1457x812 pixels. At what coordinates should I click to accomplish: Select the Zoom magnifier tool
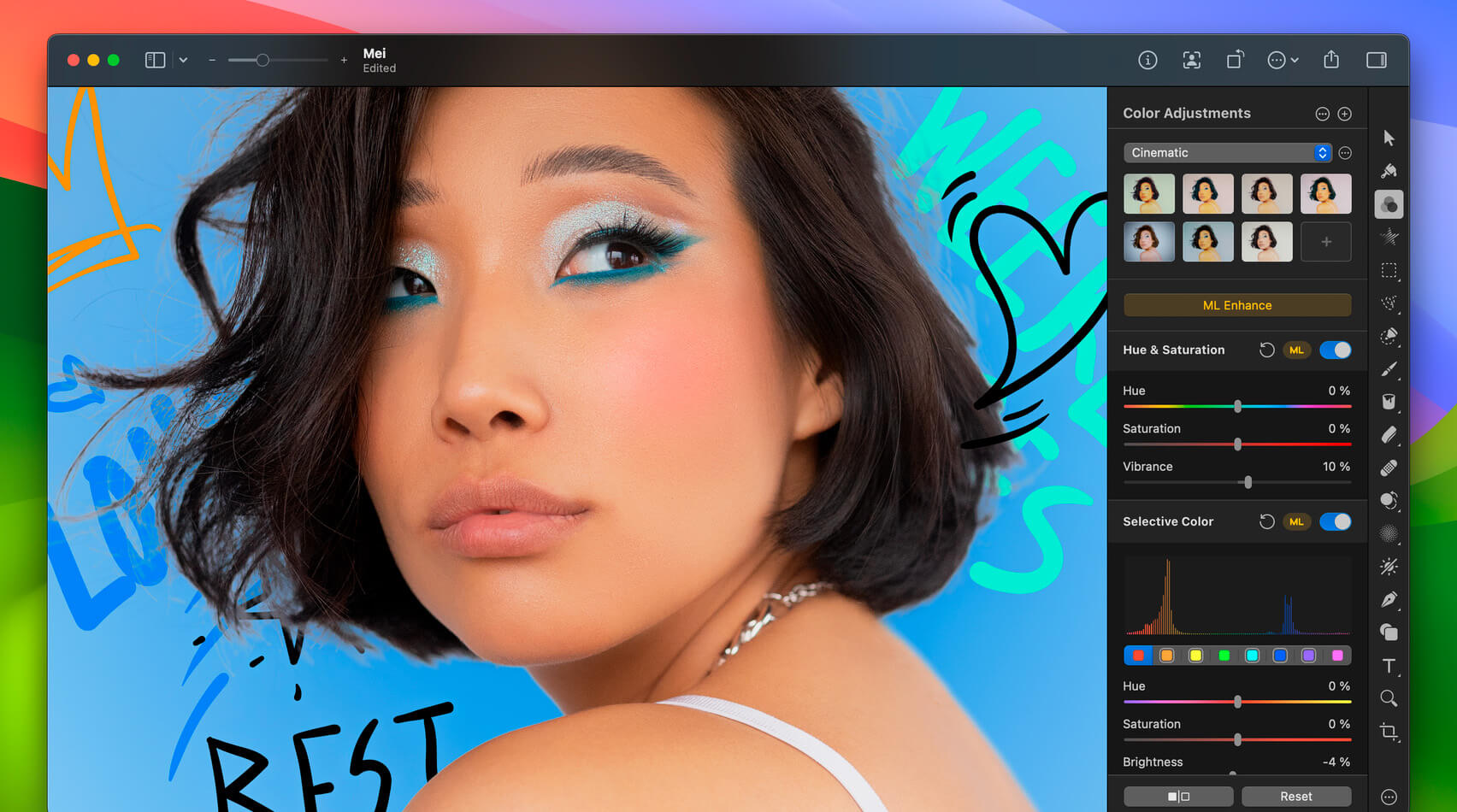(x=1389, y=698)
